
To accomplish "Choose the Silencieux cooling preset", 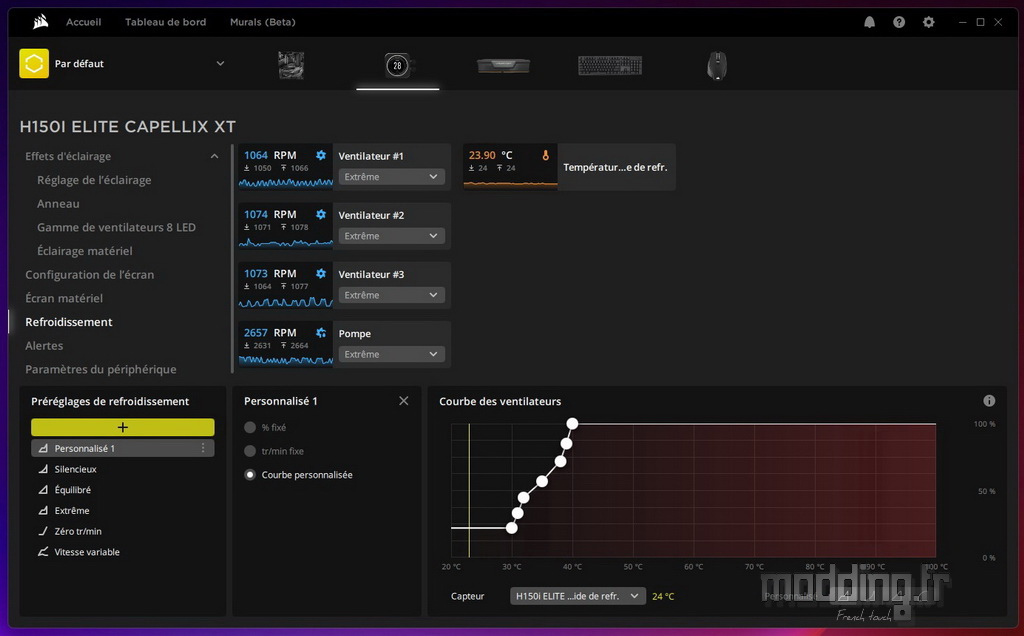I will 75,469.
